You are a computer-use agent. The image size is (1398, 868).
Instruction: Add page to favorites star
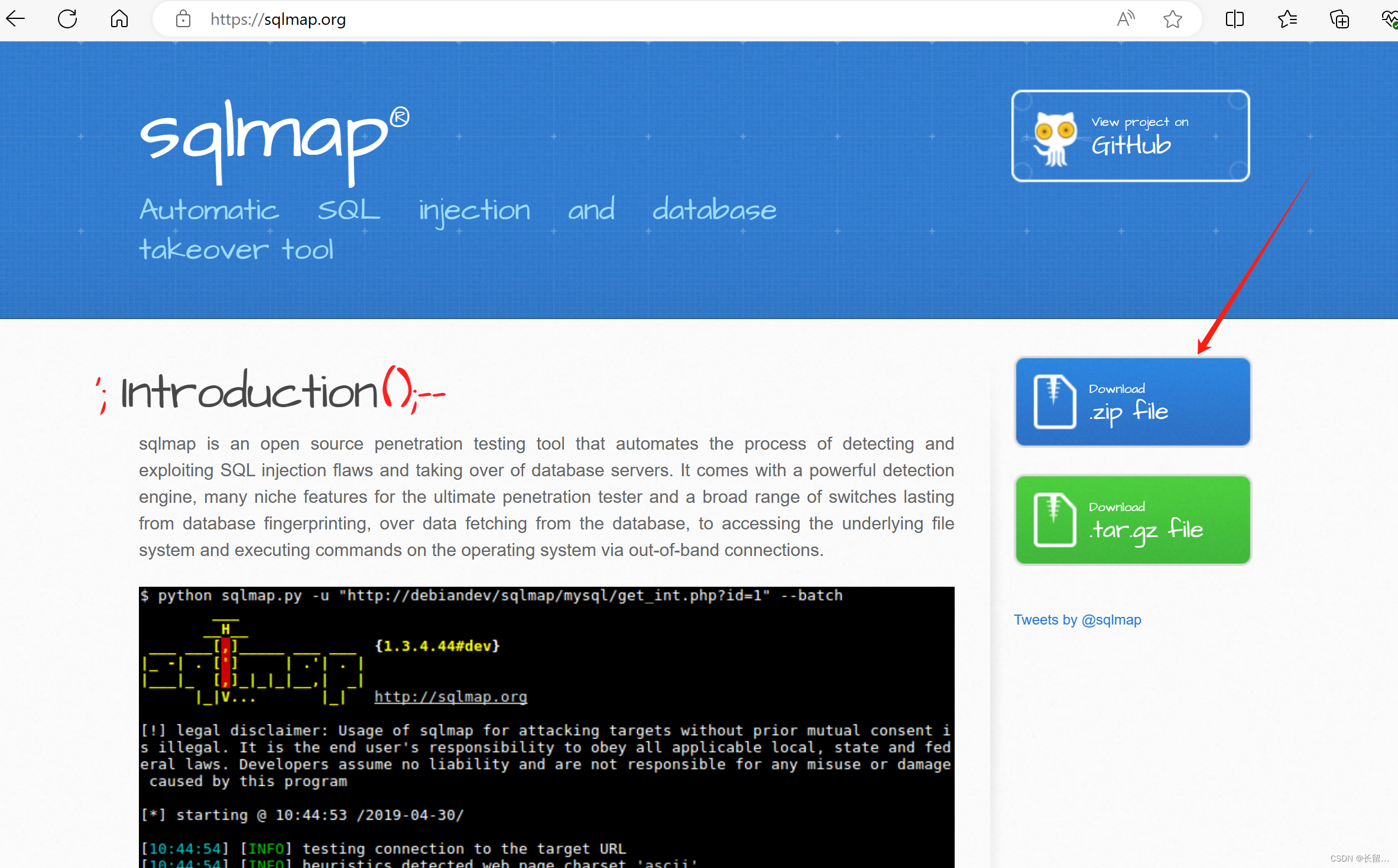coord(1173,19)
